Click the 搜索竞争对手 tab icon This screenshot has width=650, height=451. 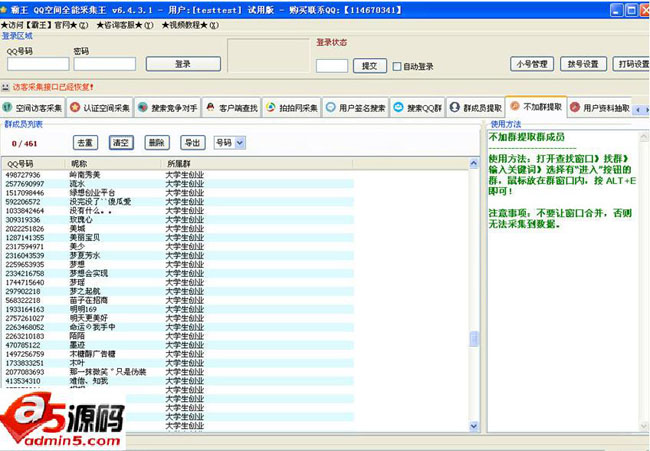click(x=143, y=107)
